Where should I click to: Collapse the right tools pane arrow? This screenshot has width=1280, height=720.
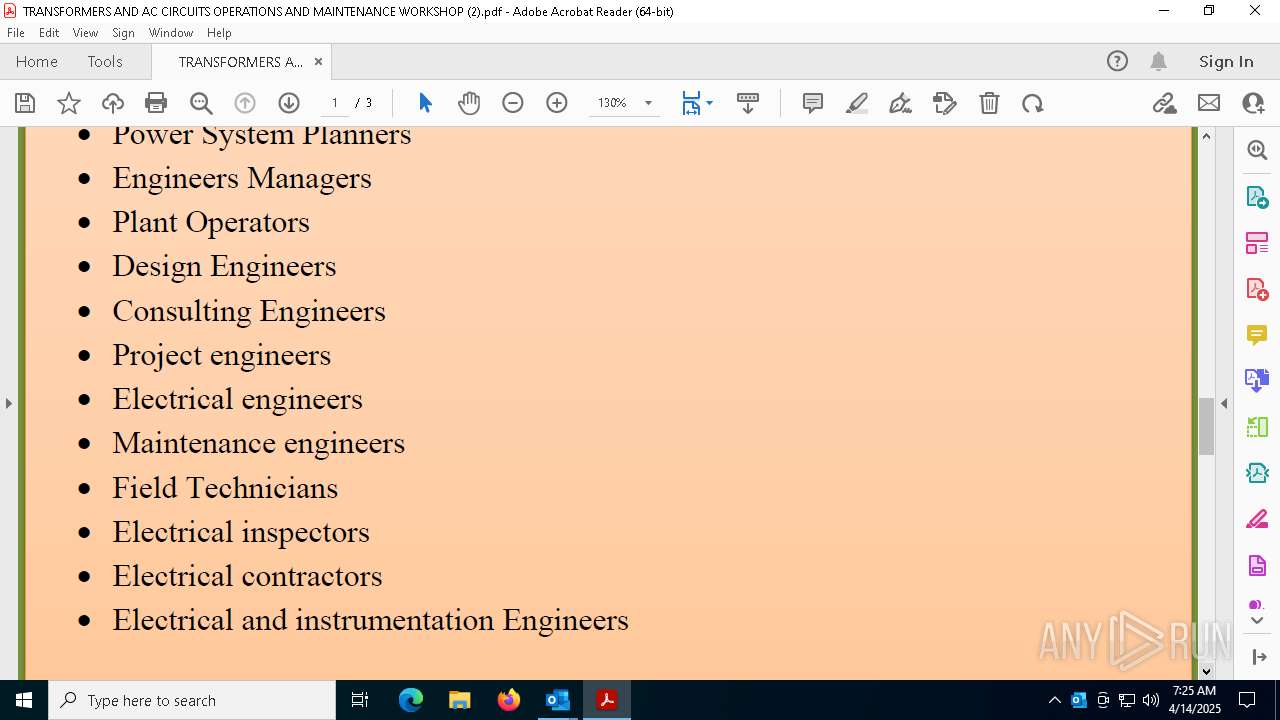[1224, 403]
